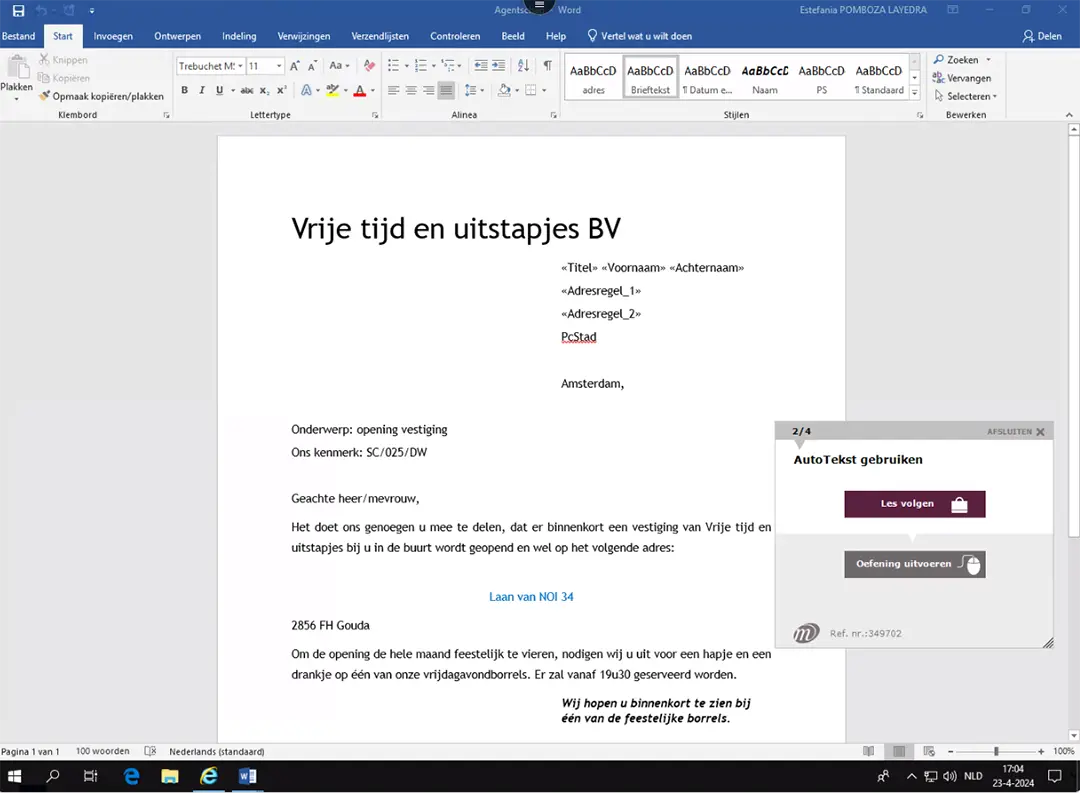Adjust the zoom slider
The height and width of the screenshot is (793, 1080).
click(996, 751)
